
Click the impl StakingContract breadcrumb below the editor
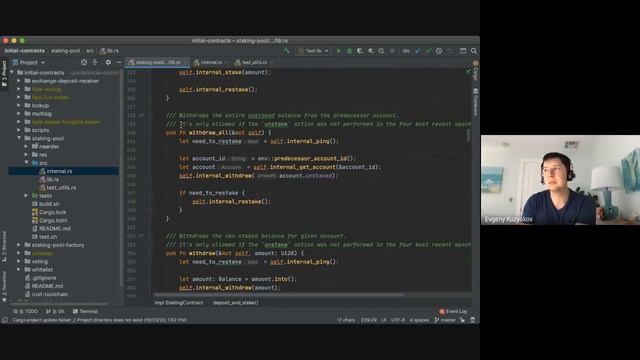[179, 303]
